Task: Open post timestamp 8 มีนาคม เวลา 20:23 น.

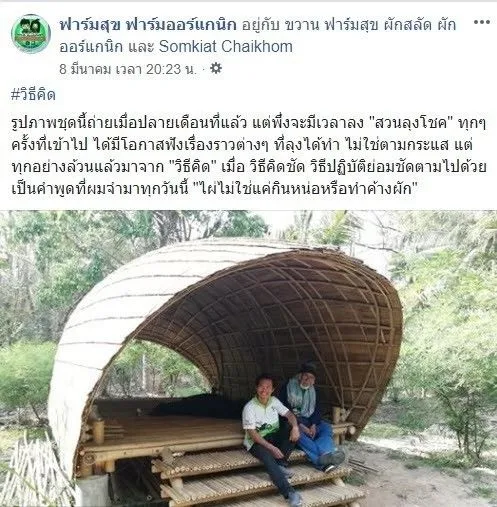Action: click(x=128, y=69)
